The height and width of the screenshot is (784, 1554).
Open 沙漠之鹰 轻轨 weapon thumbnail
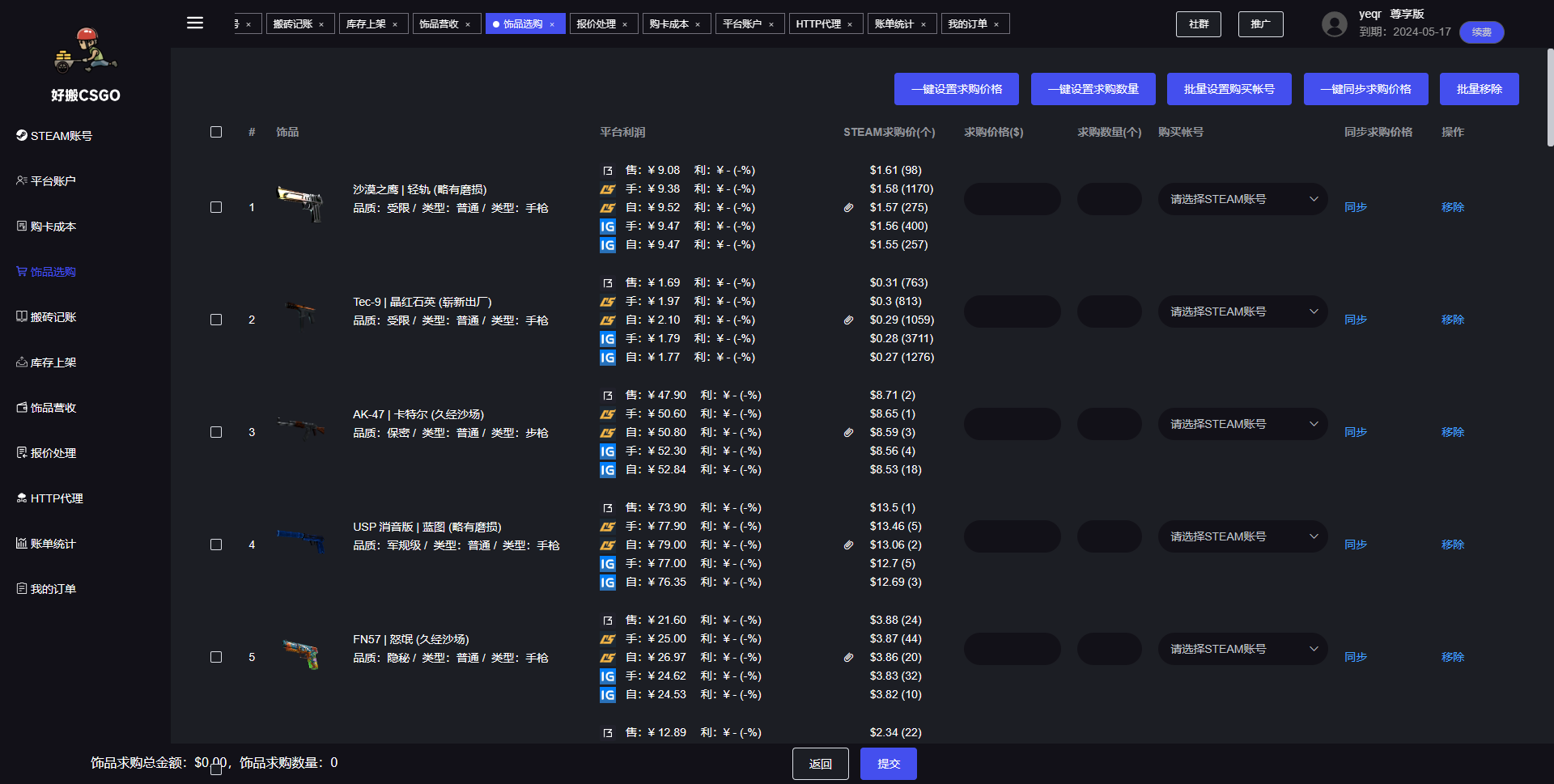[x=301, y=204]
